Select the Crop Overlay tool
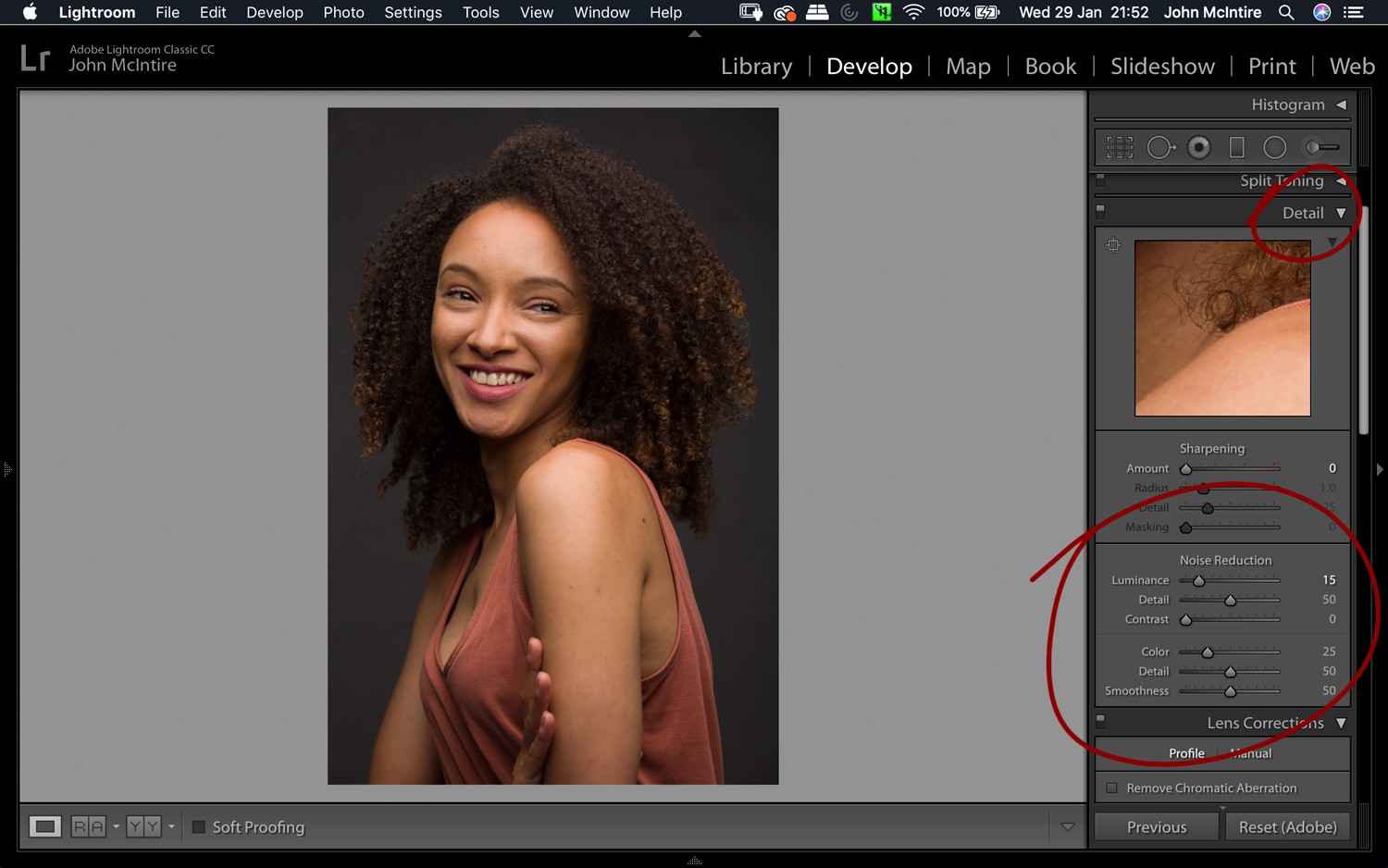The image size is (1388, 868). 1119,146
